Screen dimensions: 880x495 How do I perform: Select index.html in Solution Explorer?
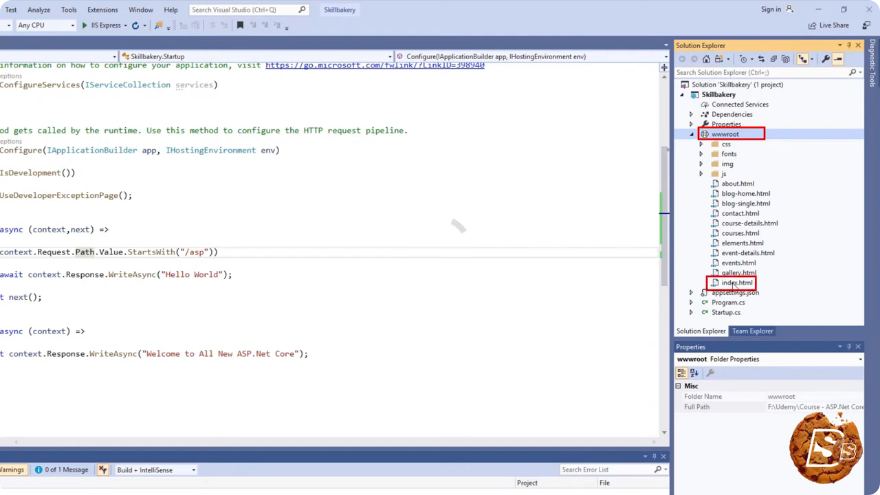click(736, 283)
